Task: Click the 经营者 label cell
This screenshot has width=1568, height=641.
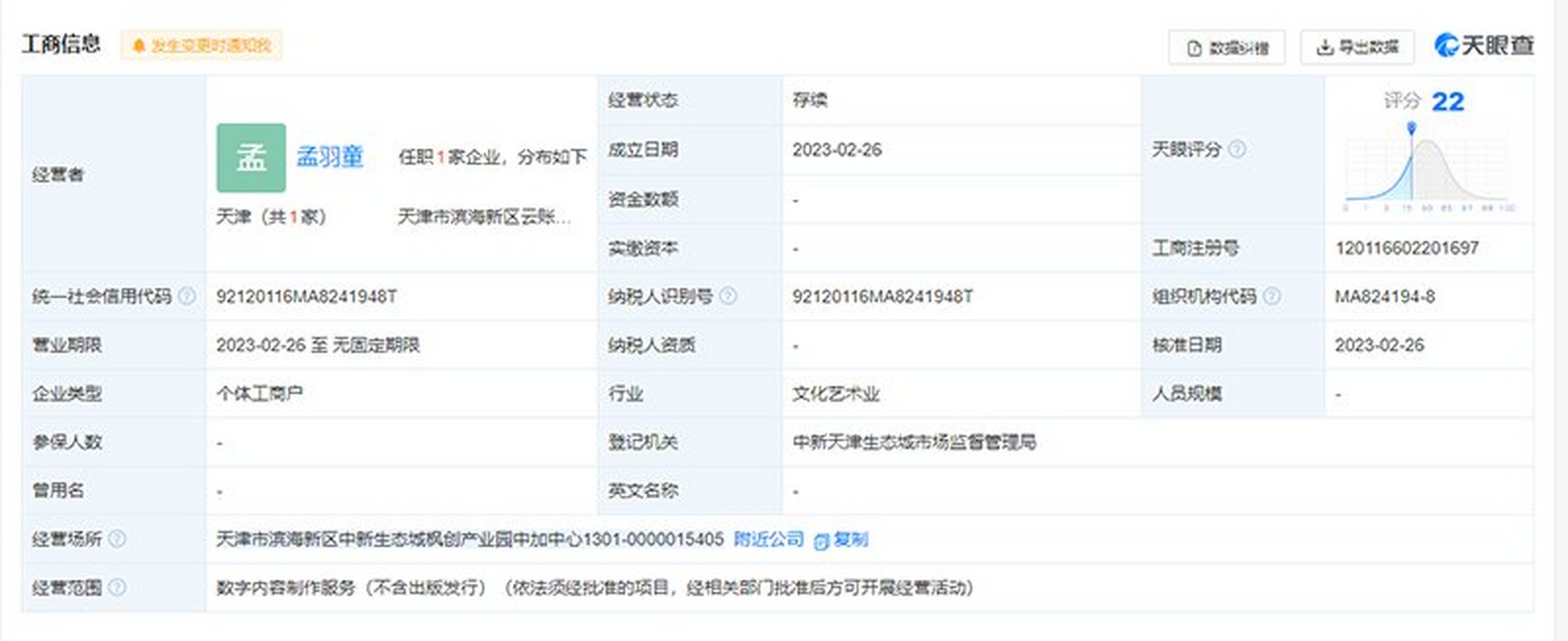Action: 114,174
